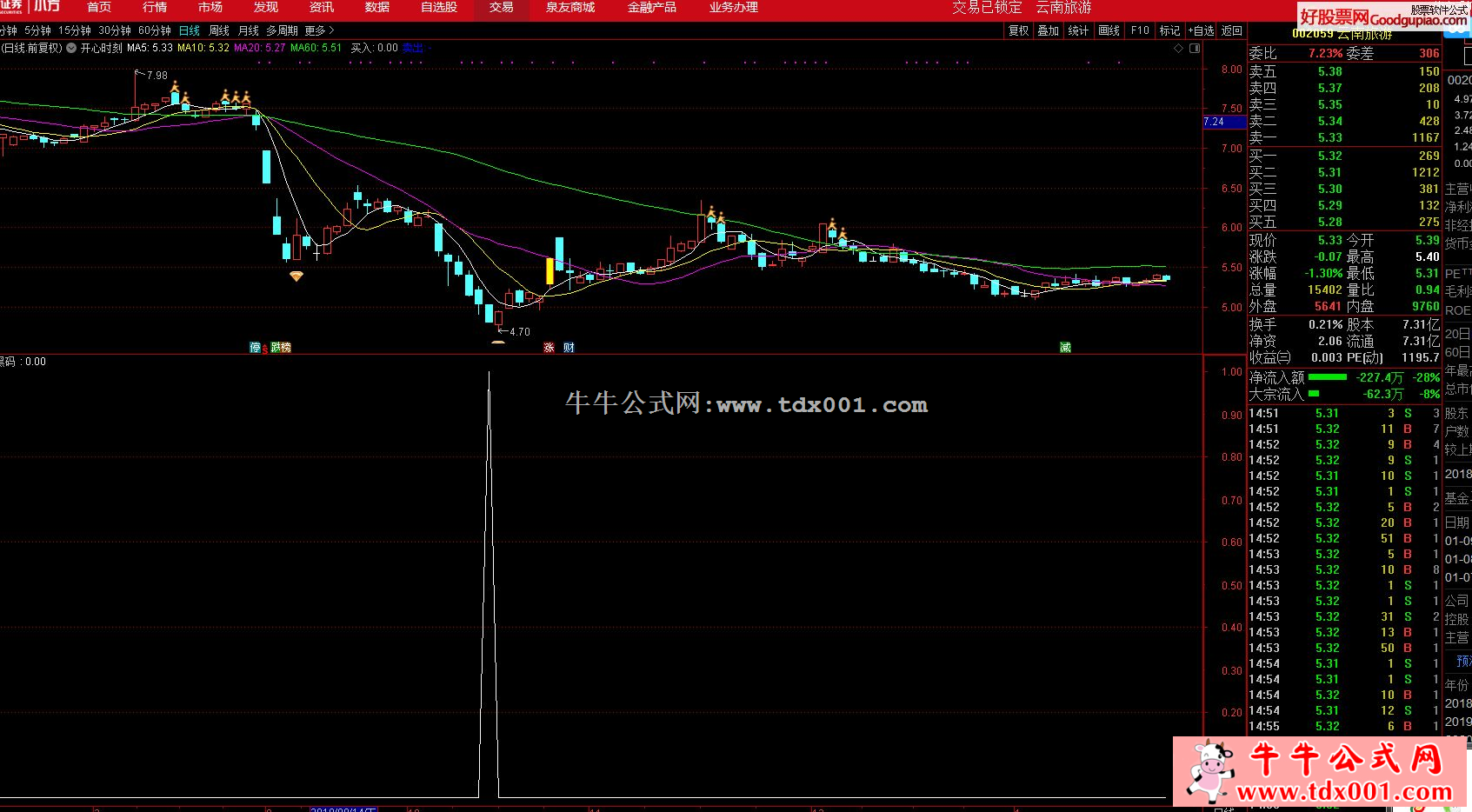Click the 14:52 trade of 51 B
Image resolution: width=1472 pixels, height=812 pixels.
pyautogui.click(x=1344, y=538)
